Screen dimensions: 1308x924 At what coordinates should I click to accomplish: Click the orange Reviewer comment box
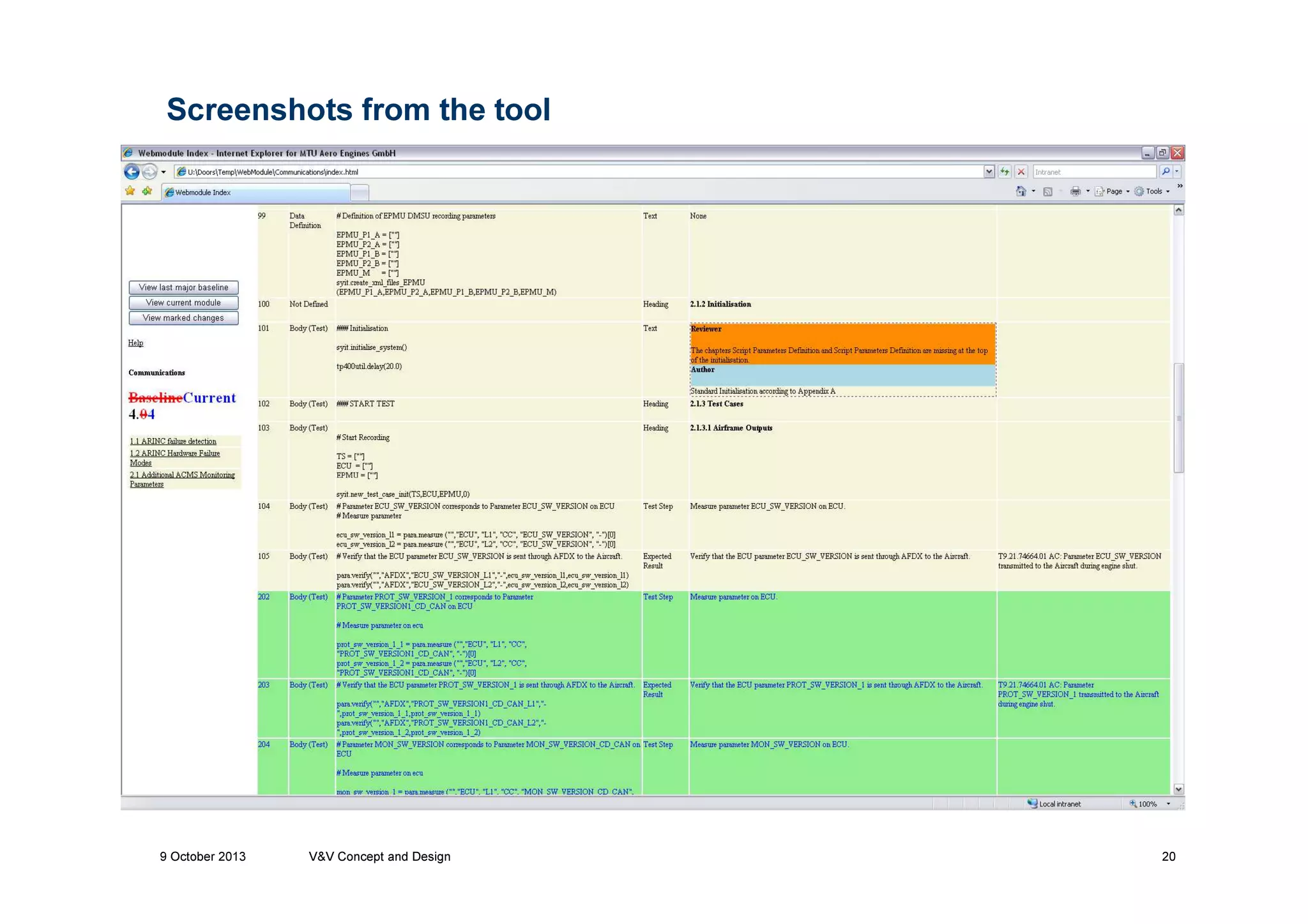click(x=842, y=344)
